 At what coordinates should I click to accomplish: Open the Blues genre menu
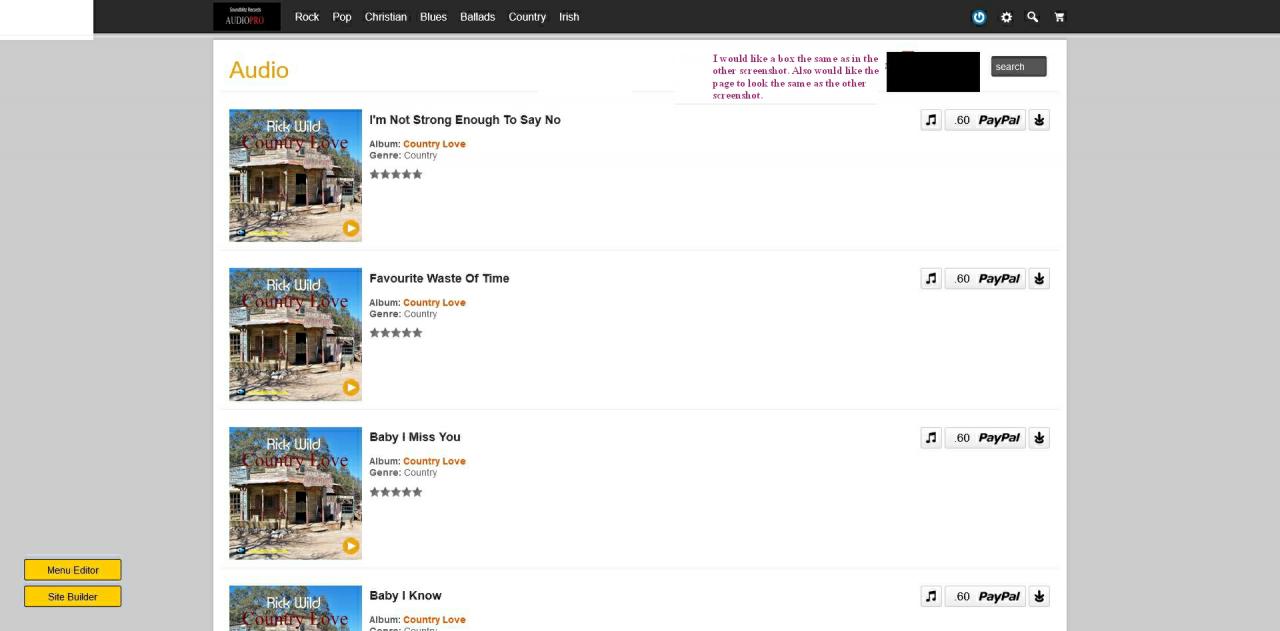click(433, 17)
